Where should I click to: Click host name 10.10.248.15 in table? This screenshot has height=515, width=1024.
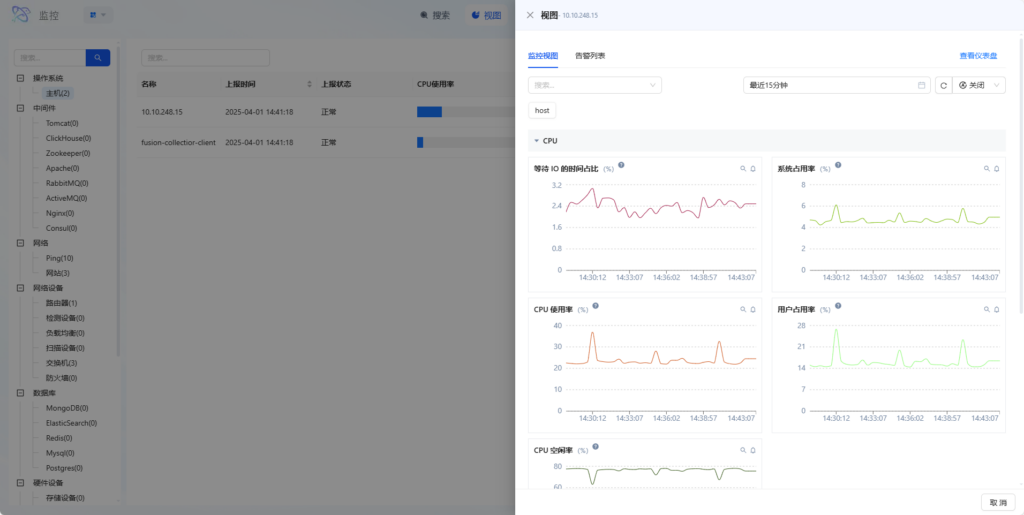(x=162, y=112)
